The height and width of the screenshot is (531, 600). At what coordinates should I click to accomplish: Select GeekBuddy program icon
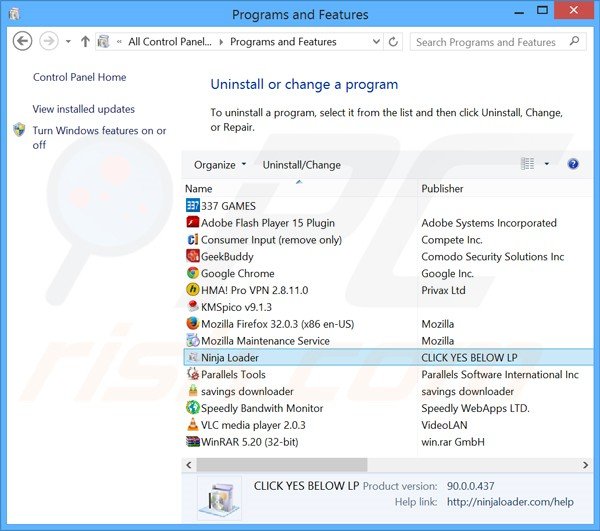pyautogui.click(x=192, y=256)
